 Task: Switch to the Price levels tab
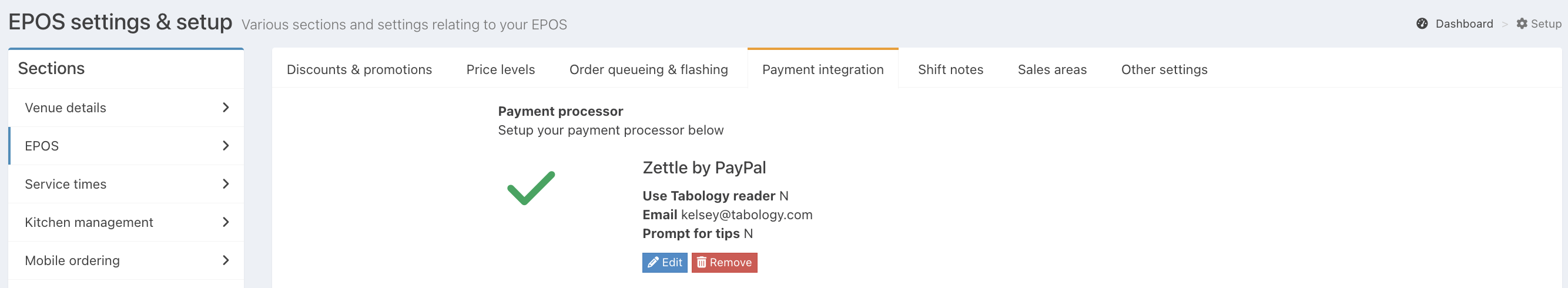[500, 69]
